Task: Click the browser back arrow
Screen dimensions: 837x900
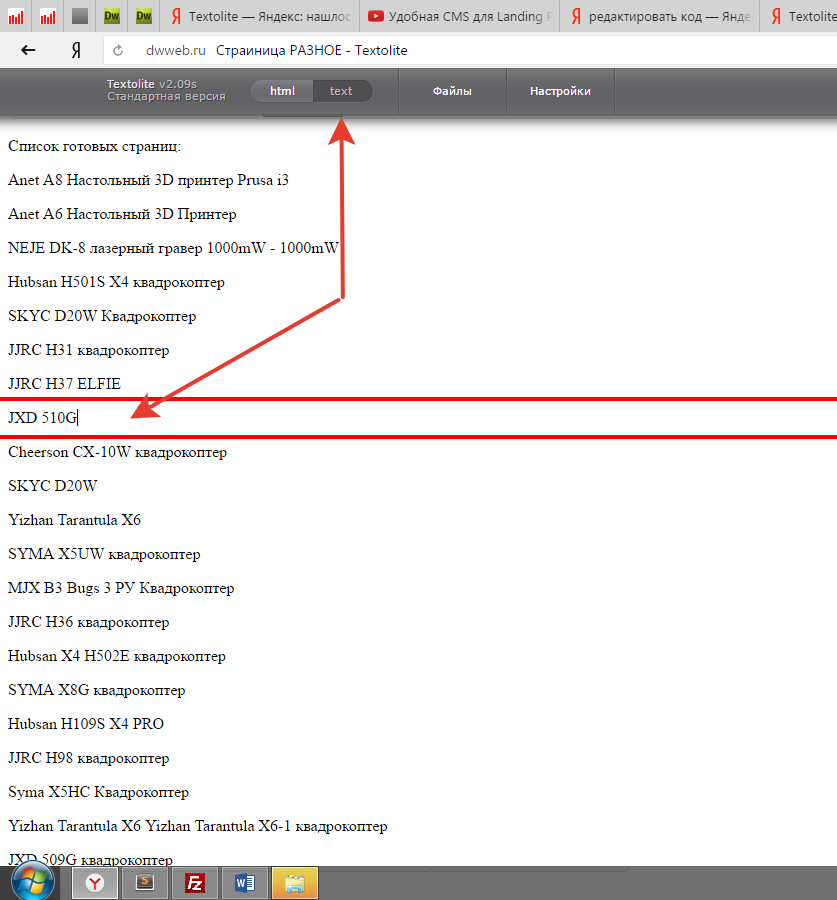Action: (x=29, y=50)
